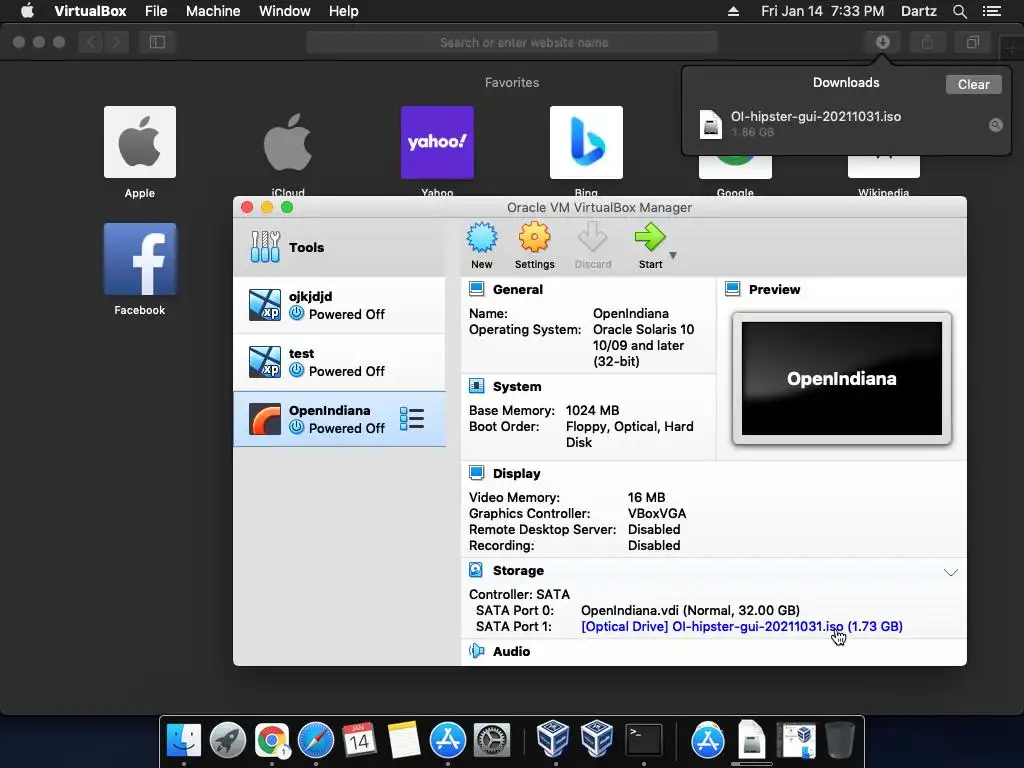
Task: Click Safari Show Downloads toolbar button
Action: pos(882,42)
